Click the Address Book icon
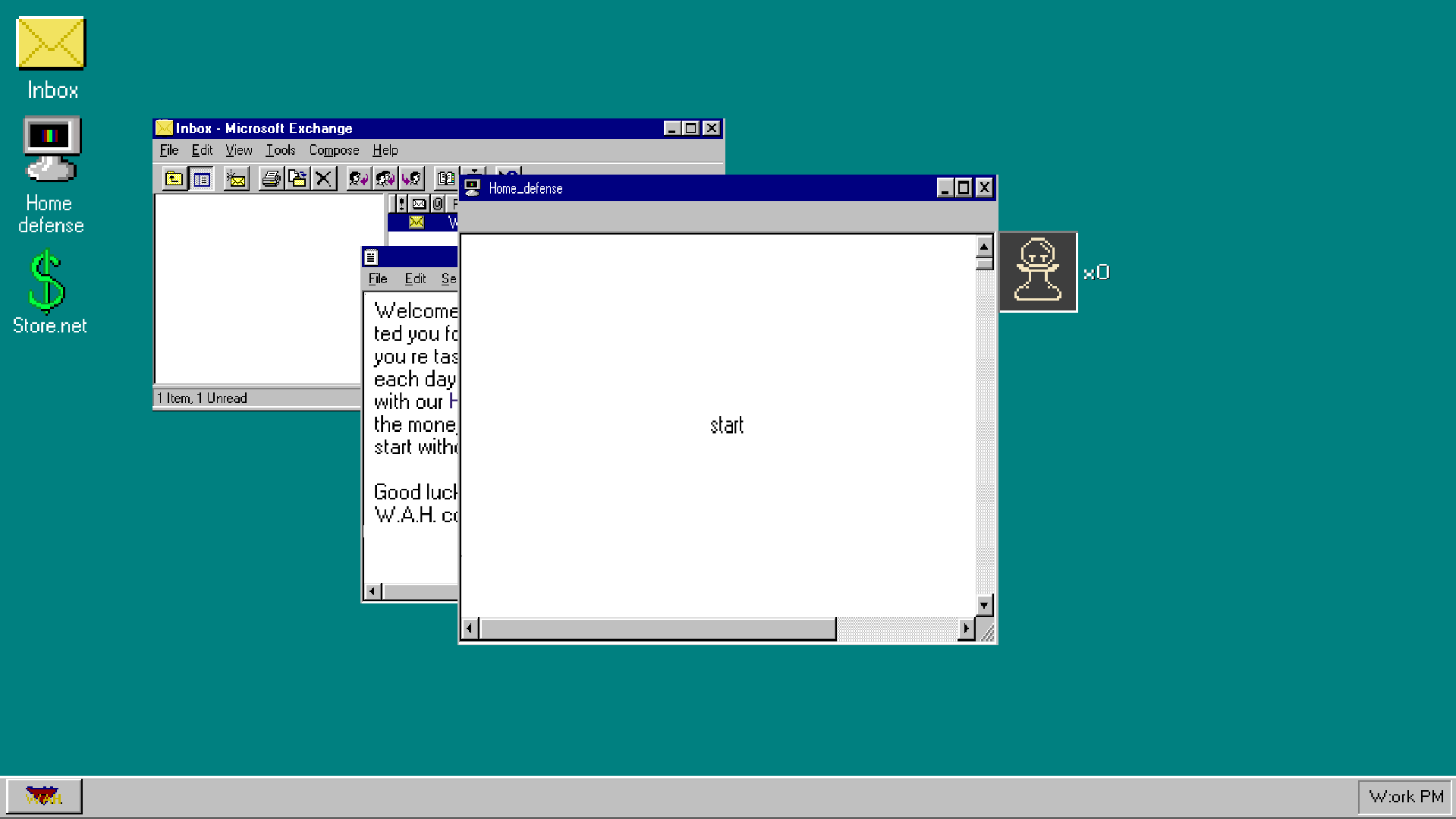This screenshot has width=1456, height=819. click(x=445, y=179)
